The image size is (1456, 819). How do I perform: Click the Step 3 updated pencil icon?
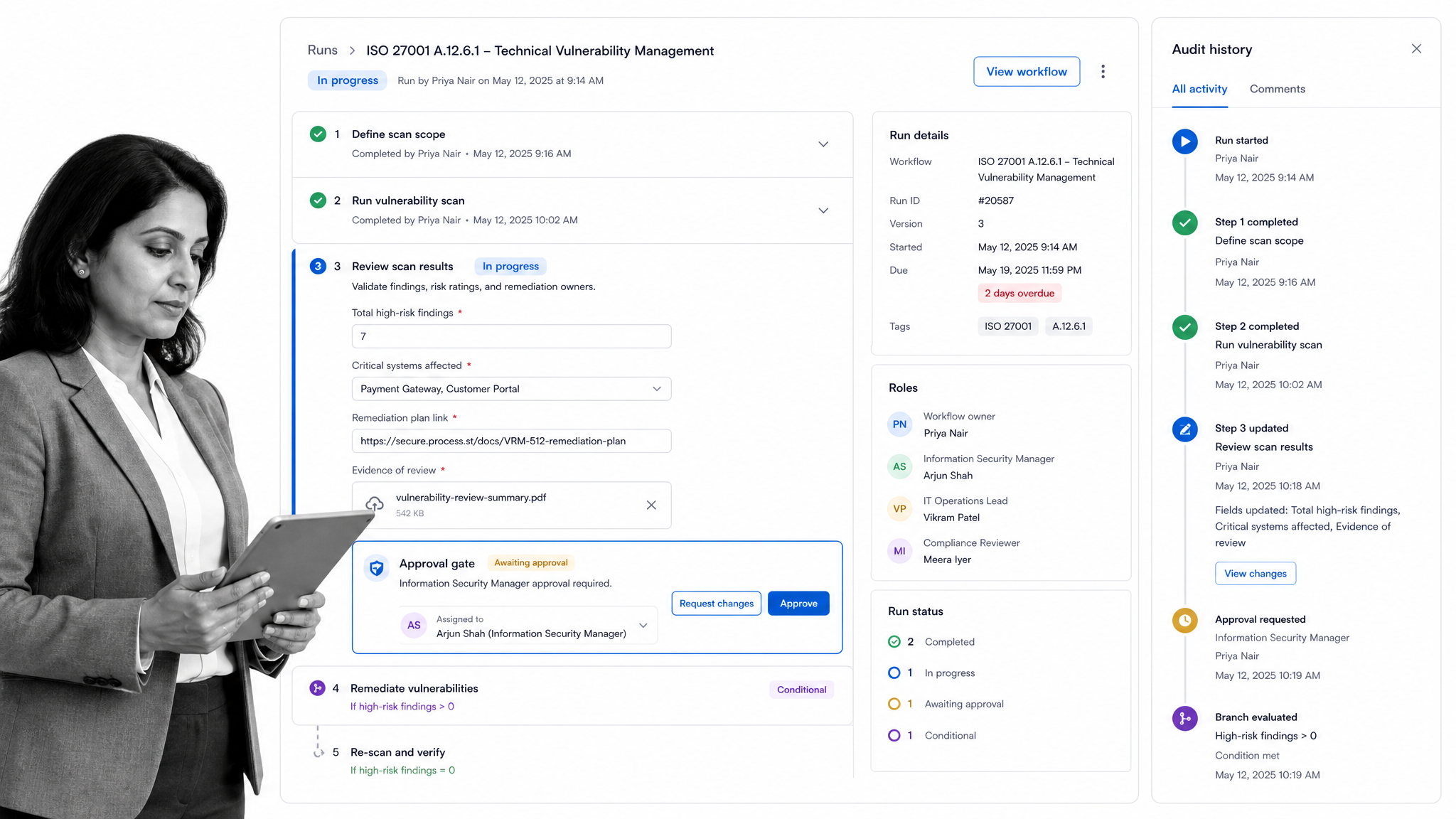(1184, 429)
